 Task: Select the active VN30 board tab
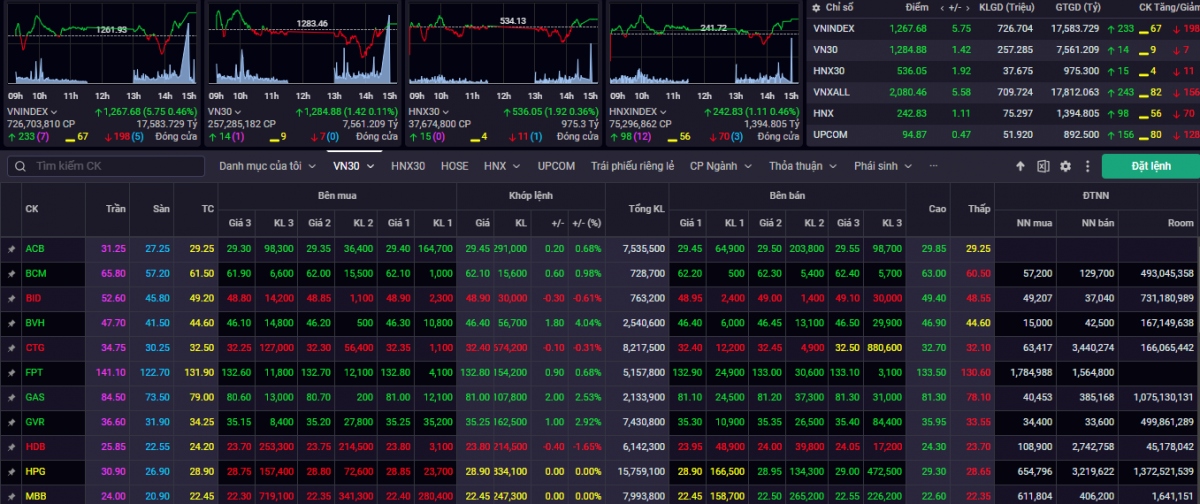(353, 166)
